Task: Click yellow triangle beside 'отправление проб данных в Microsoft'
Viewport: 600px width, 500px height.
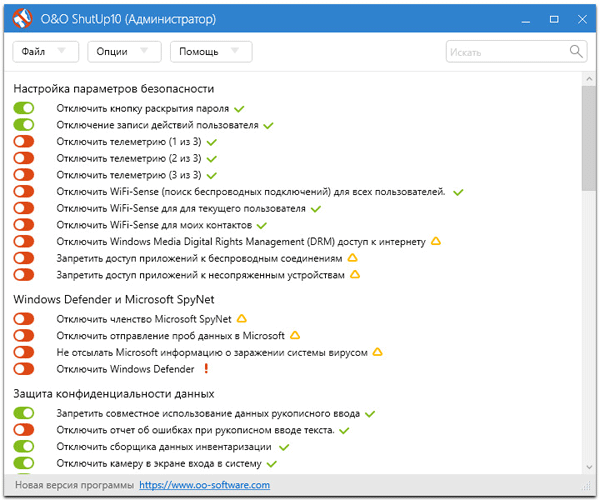Action: (295, 335)
